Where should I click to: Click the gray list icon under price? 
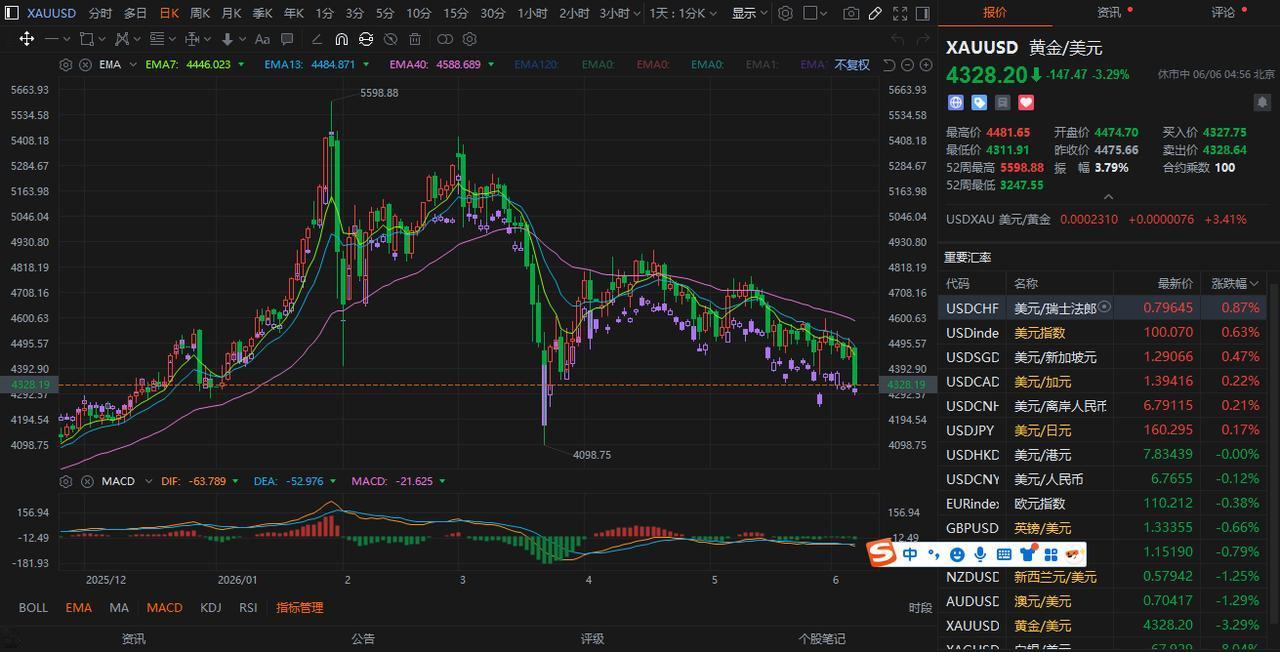click(x=1002, y=102)
